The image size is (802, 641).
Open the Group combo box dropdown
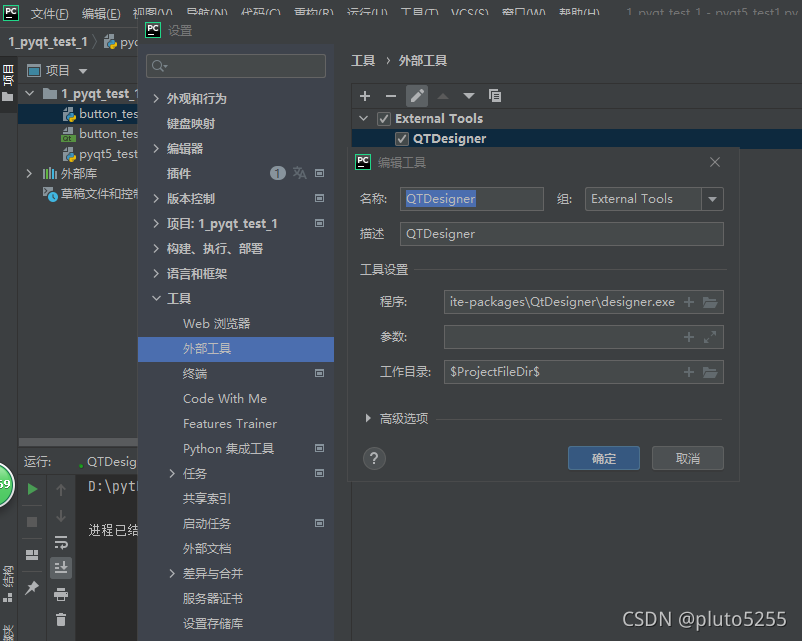point(712,199)
